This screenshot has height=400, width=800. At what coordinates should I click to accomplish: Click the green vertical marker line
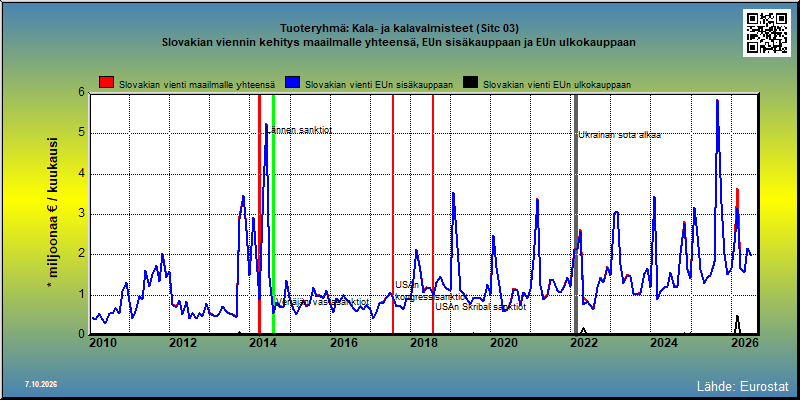coord(273,214)
